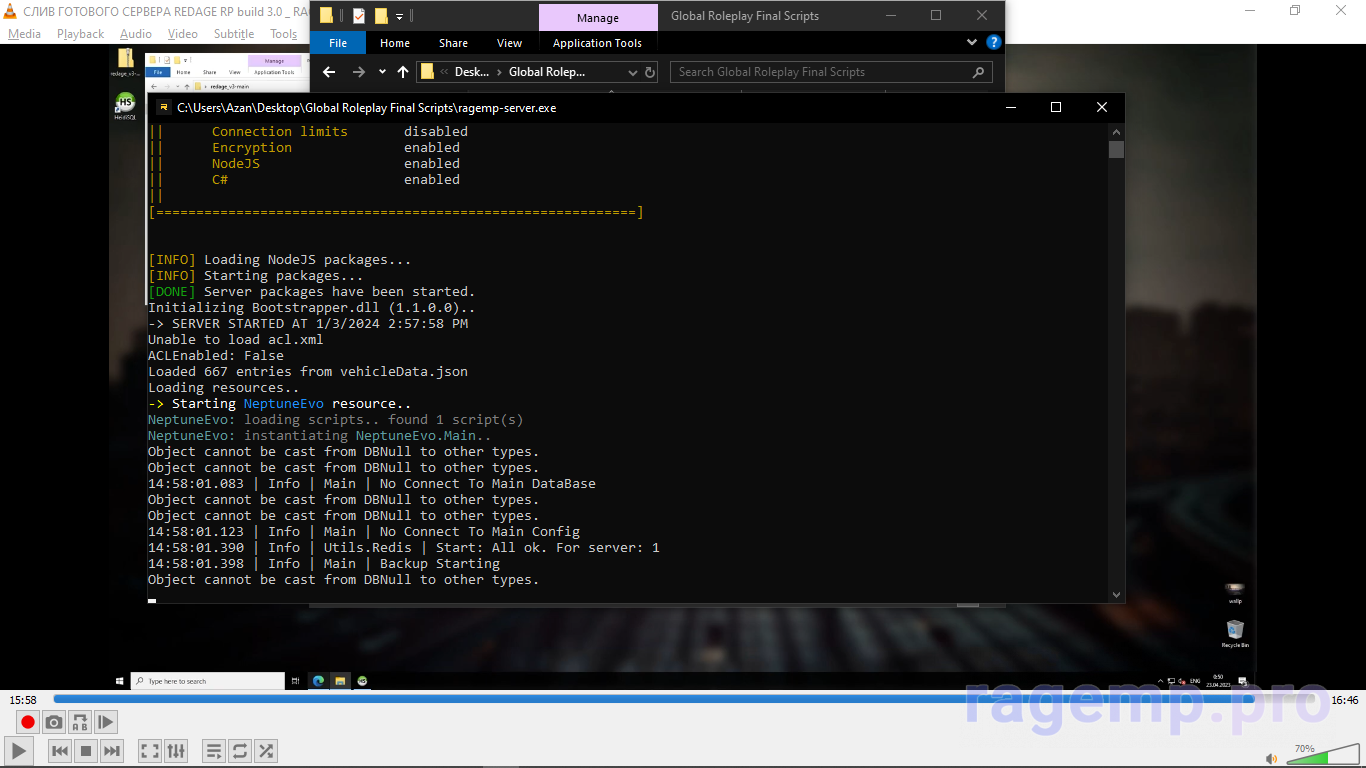
Task: Open Customize Quick Access Toolbar dropdown
Action: tap(399, 16)
